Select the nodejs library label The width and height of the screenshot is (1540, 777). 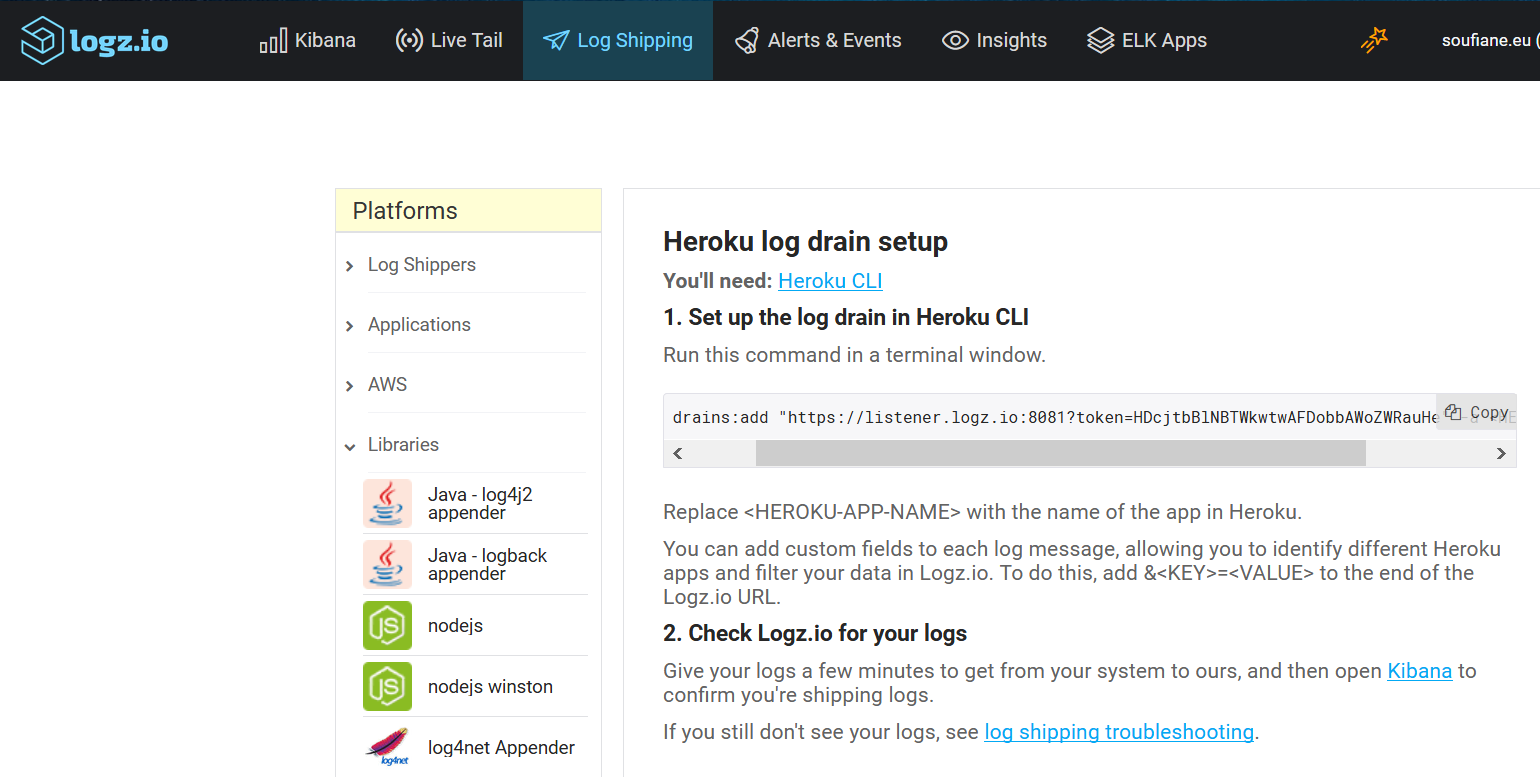click(x=455, y=626)
